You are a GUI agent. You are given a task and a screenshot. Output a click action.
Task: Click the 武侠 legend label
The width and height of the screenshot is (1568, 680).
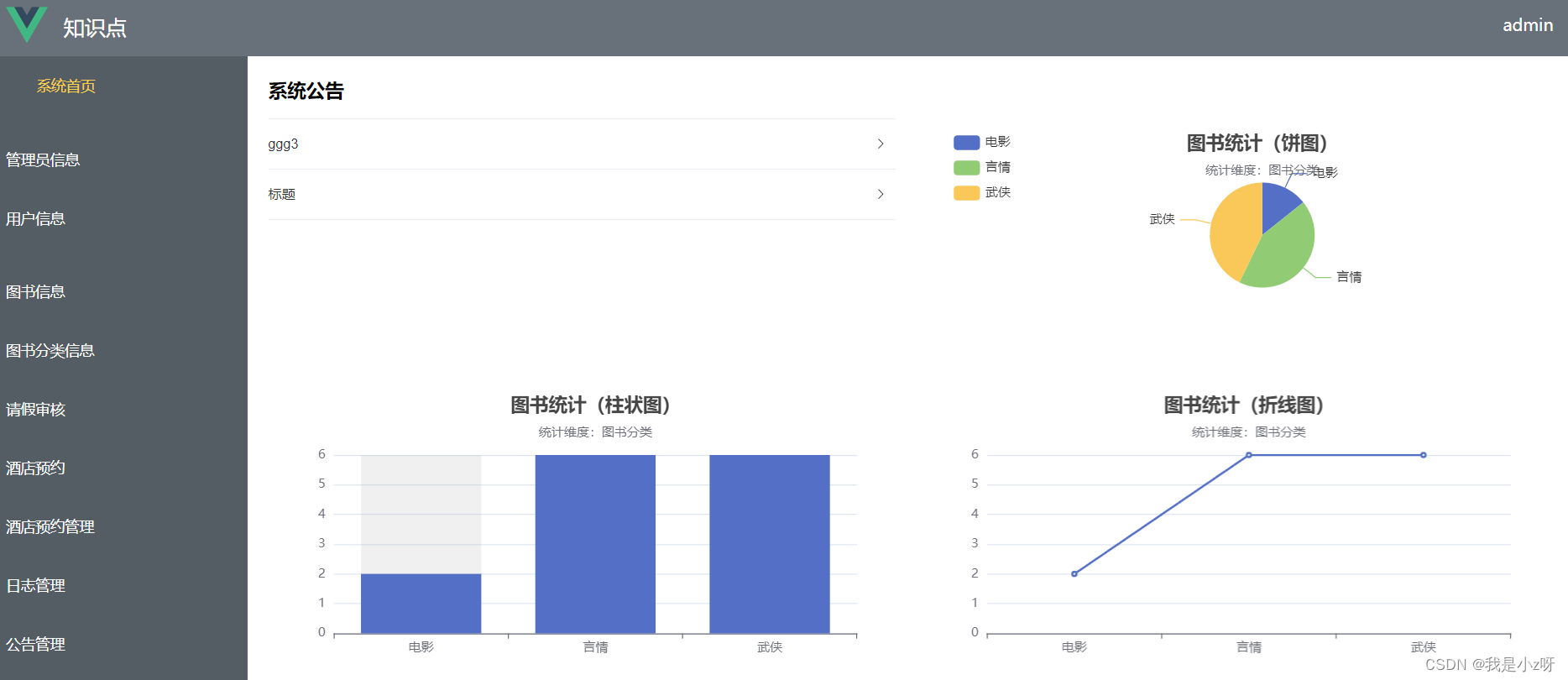(x=998, y=192)
